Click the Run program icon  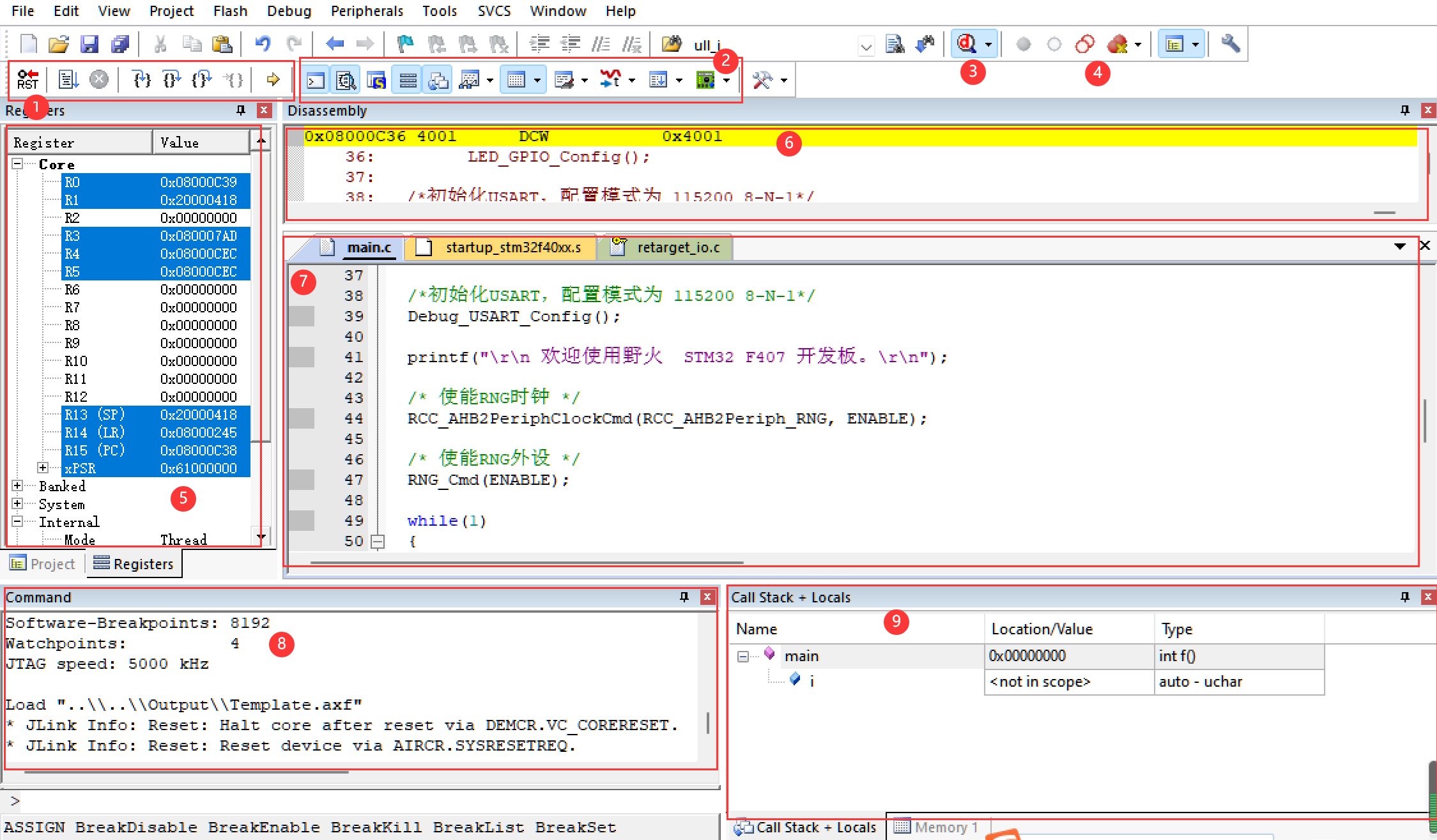click(68, 80)
